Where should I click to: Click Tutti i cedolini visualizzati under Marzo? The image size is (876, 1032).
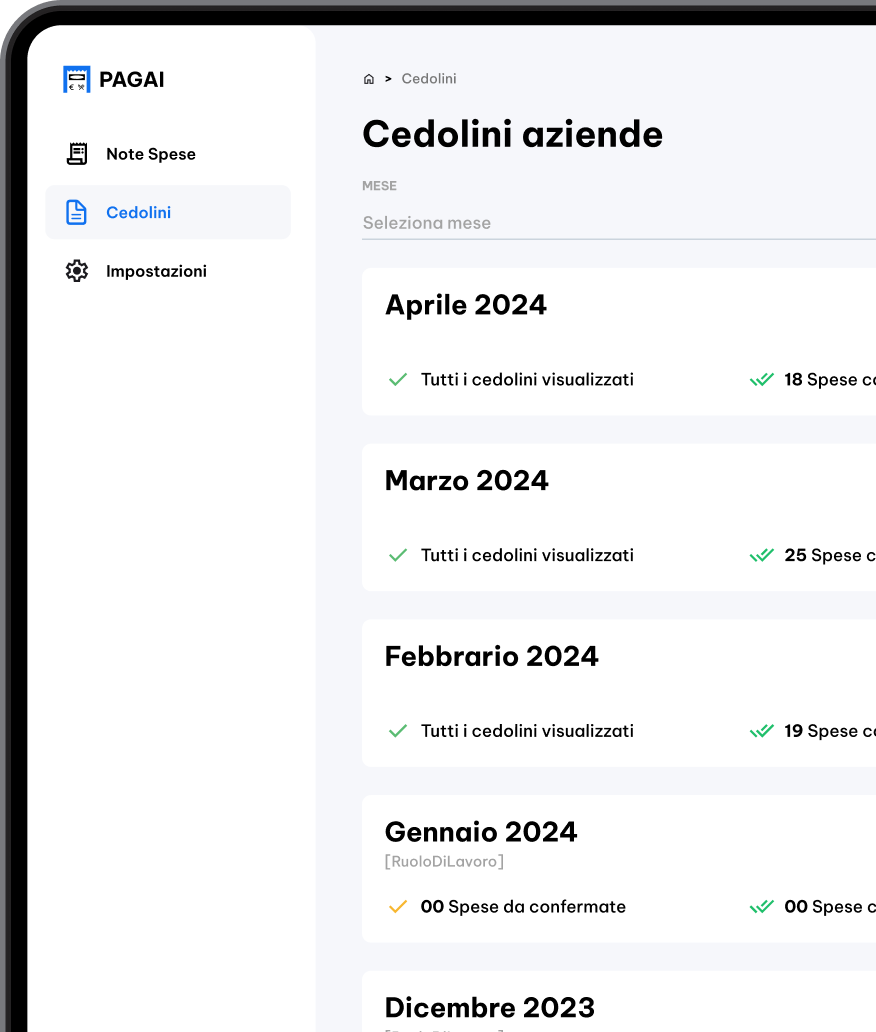(x=527, y=555)
